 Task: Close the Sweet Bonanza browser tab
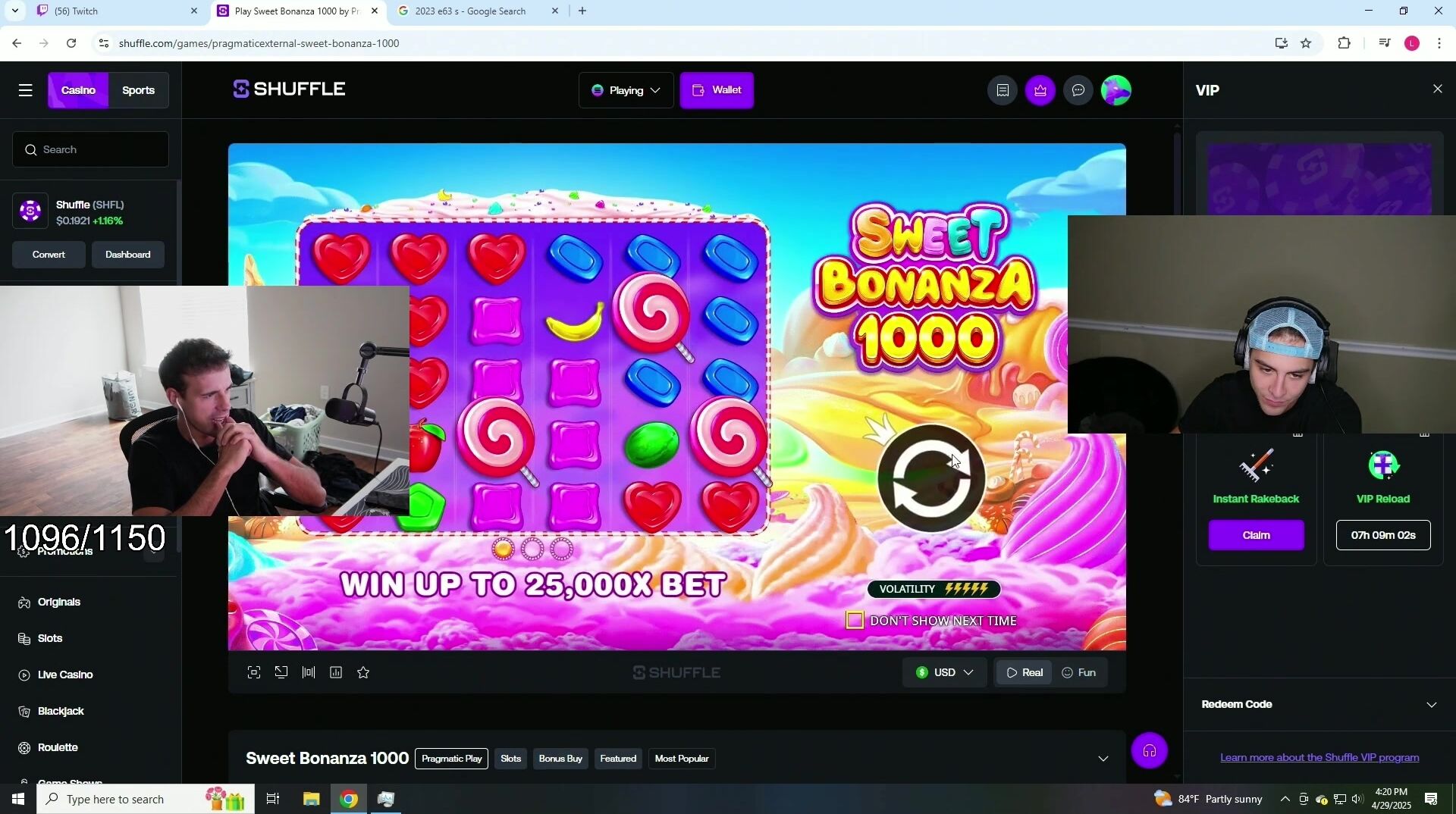point(374,11)
